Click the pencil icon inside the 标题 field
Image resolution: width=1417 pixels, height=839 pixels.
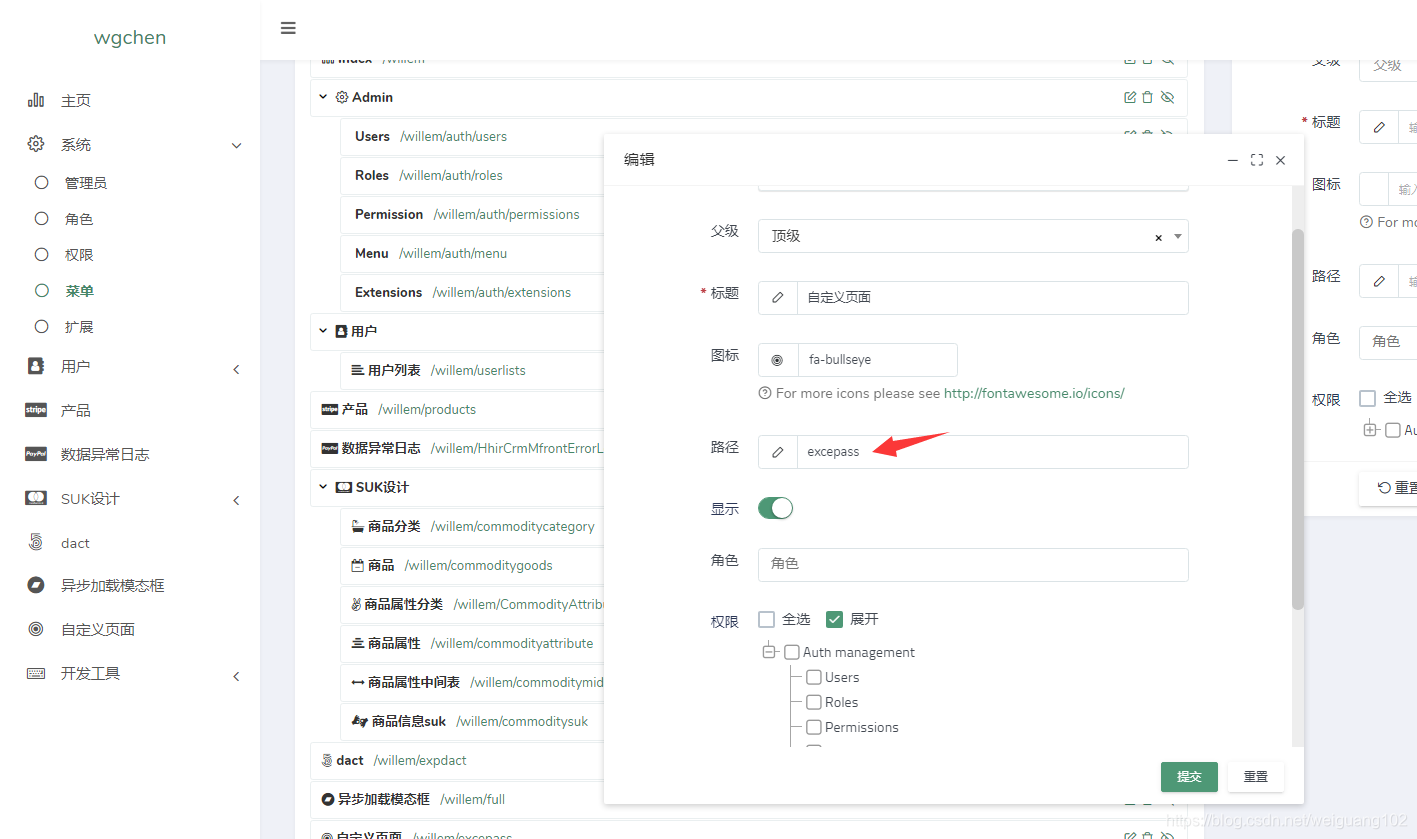(x=778, y=297)
